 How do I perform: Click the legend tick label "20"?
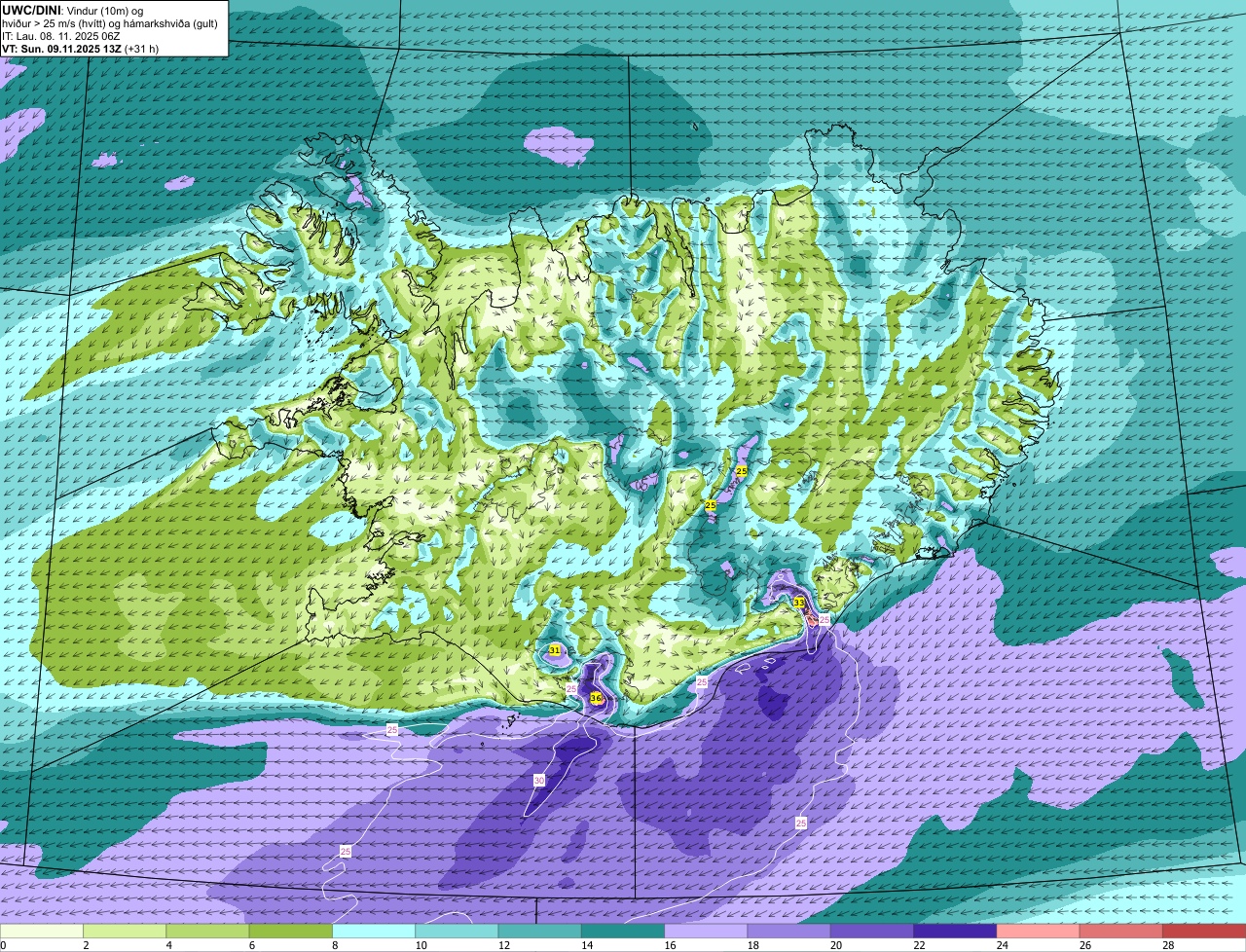pyautogui.click(x=835, y=945)
